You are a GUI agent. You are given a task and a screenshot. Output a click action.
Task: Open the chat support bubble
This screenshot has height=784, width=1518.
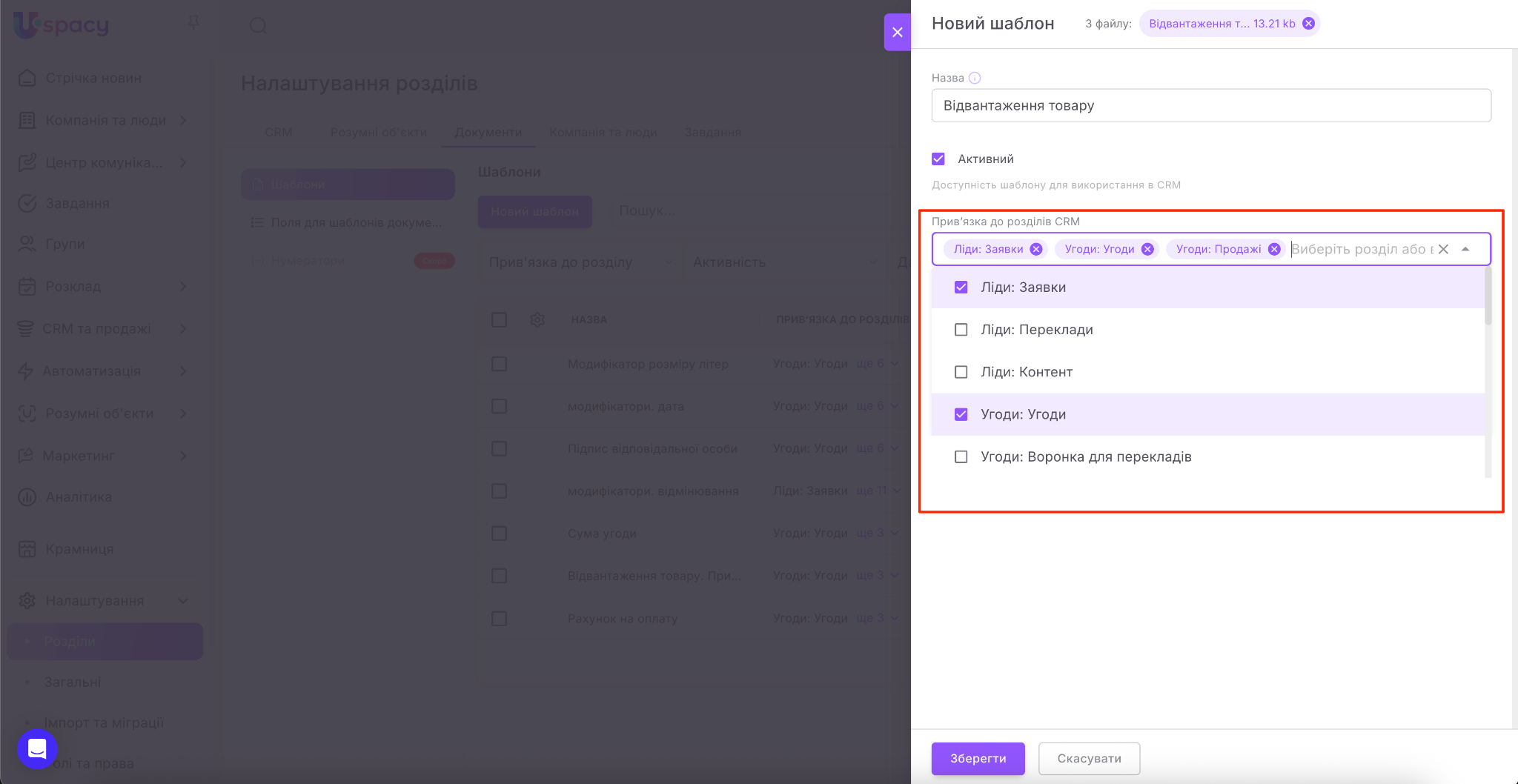[x=37, y=748]
